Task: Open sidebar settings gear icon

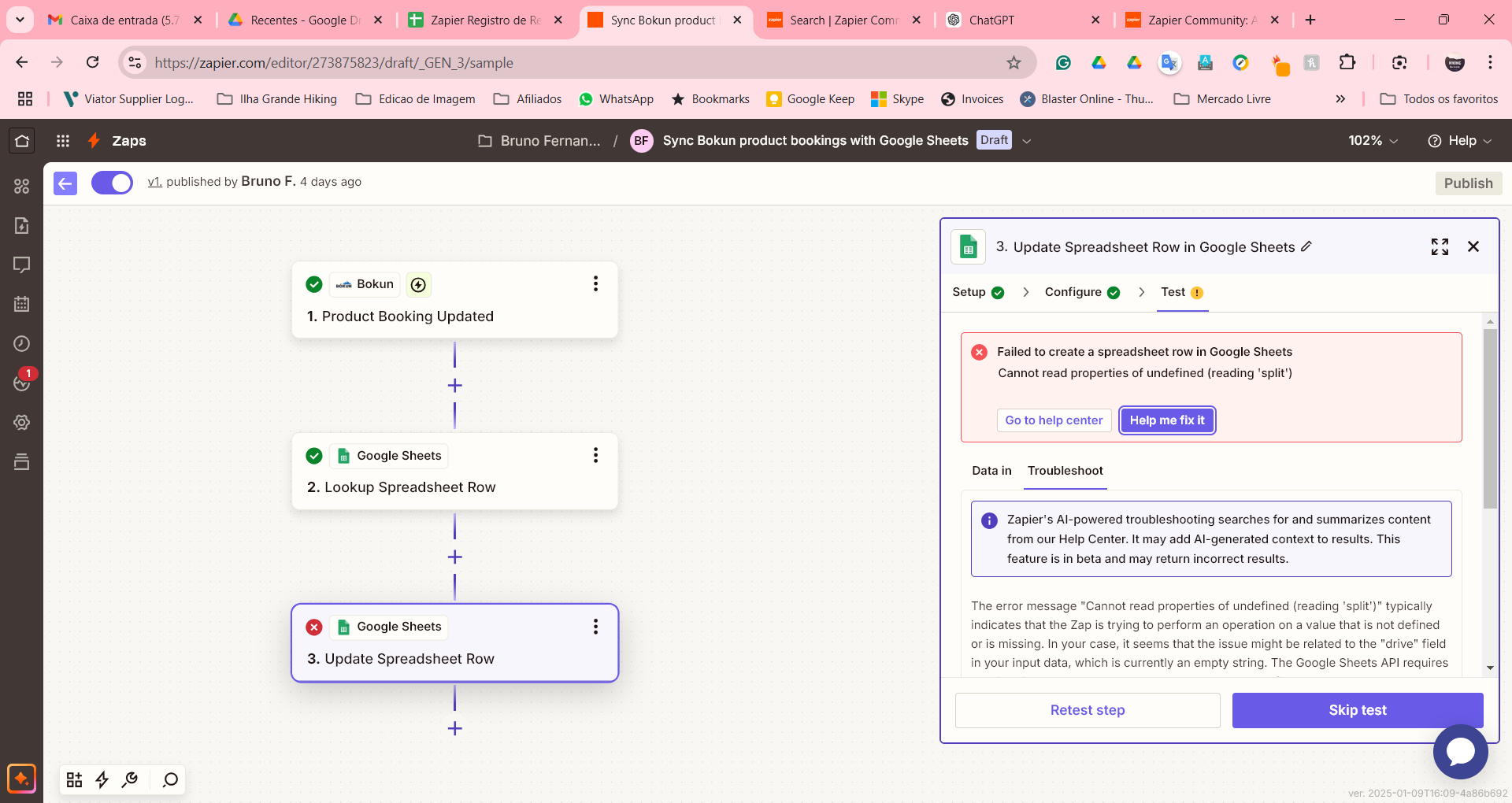Action: pyautogui.click(x=22, y=423)
